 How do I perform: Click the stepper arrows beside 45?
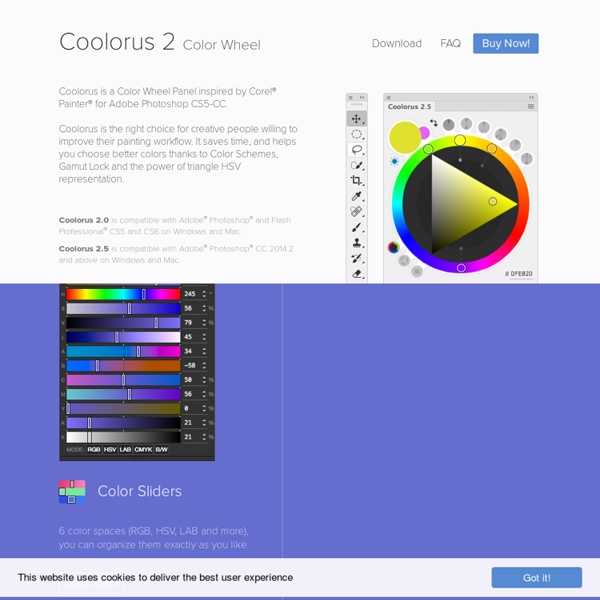[204, 337]
